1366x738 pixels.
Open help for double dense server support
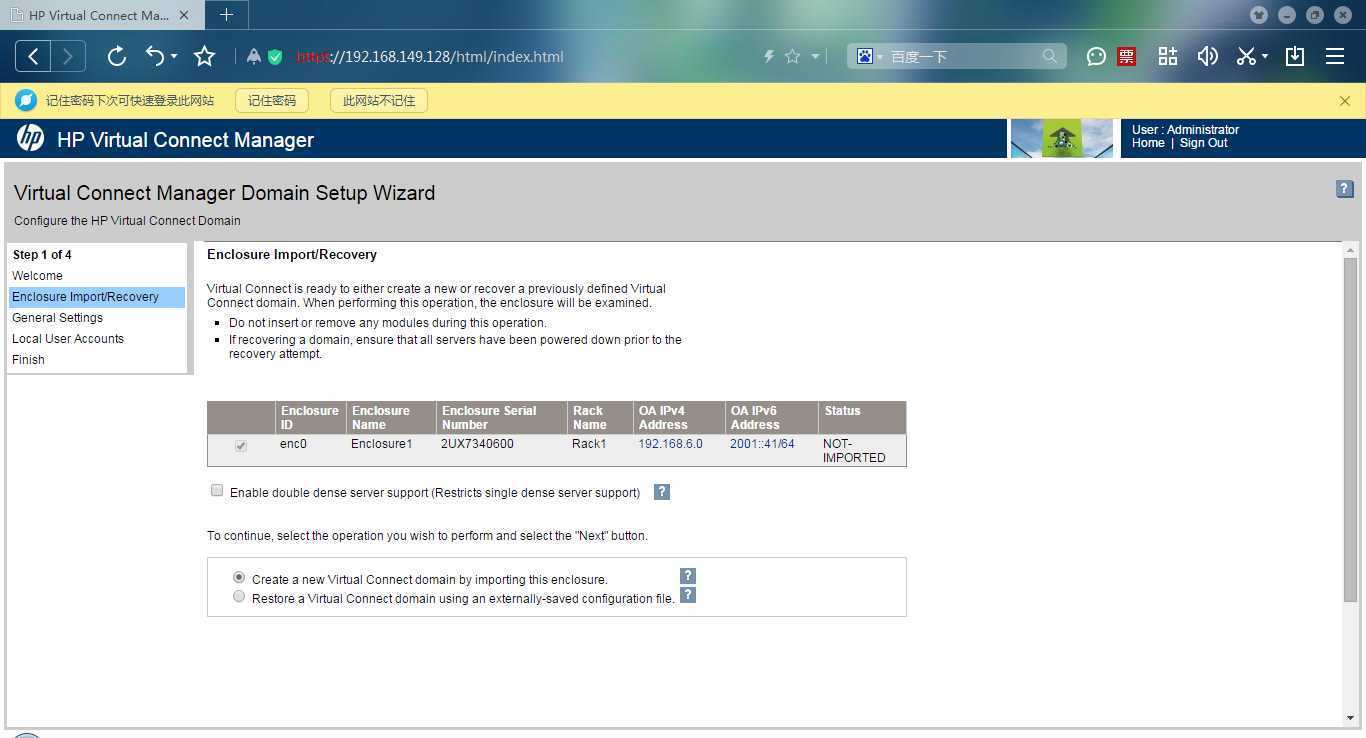[662, 492]
